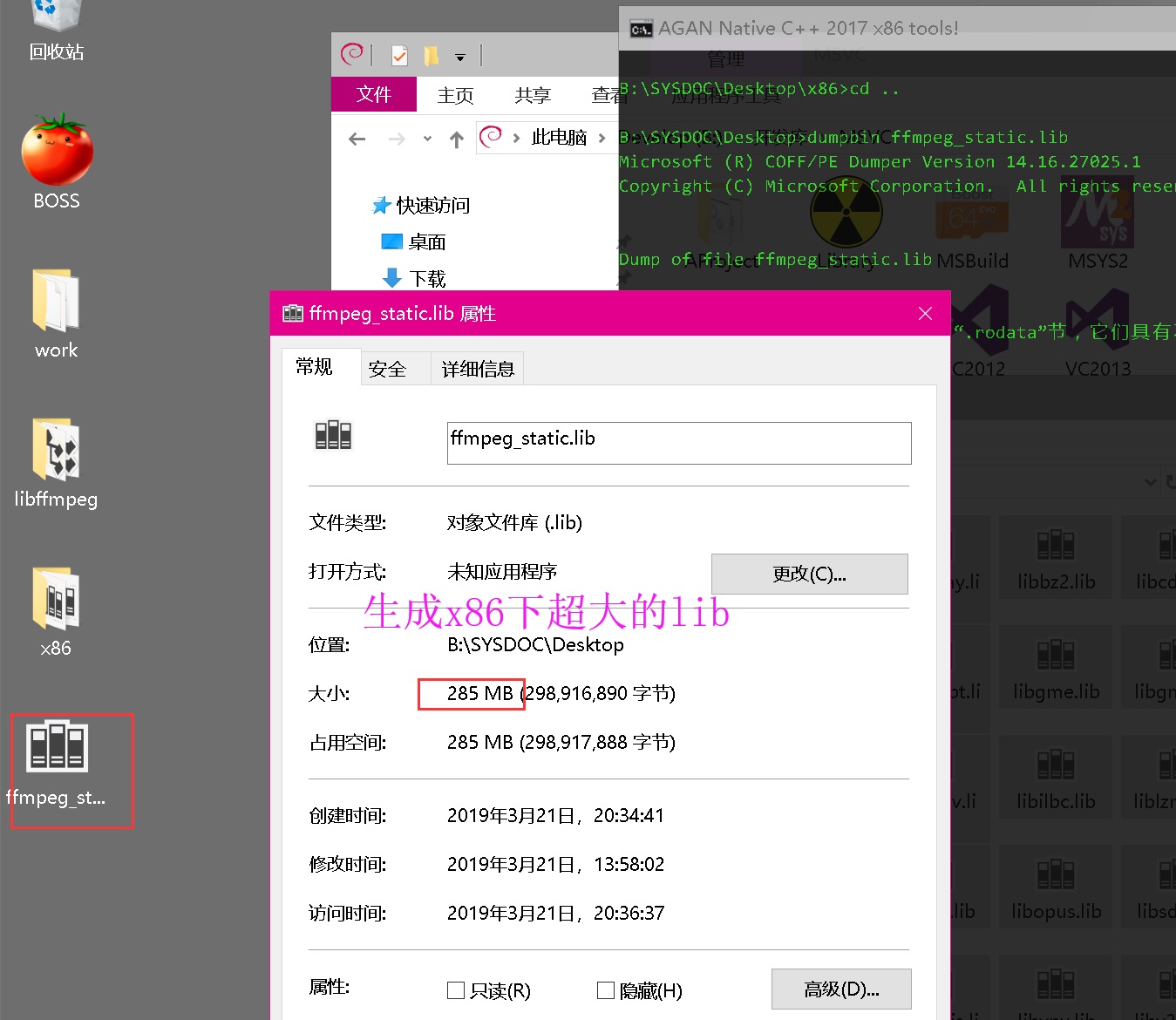Click the 高级(D)... advanced button
Image resolution: width=1176 pixels, height=1020 pixels.
[840, 989]
